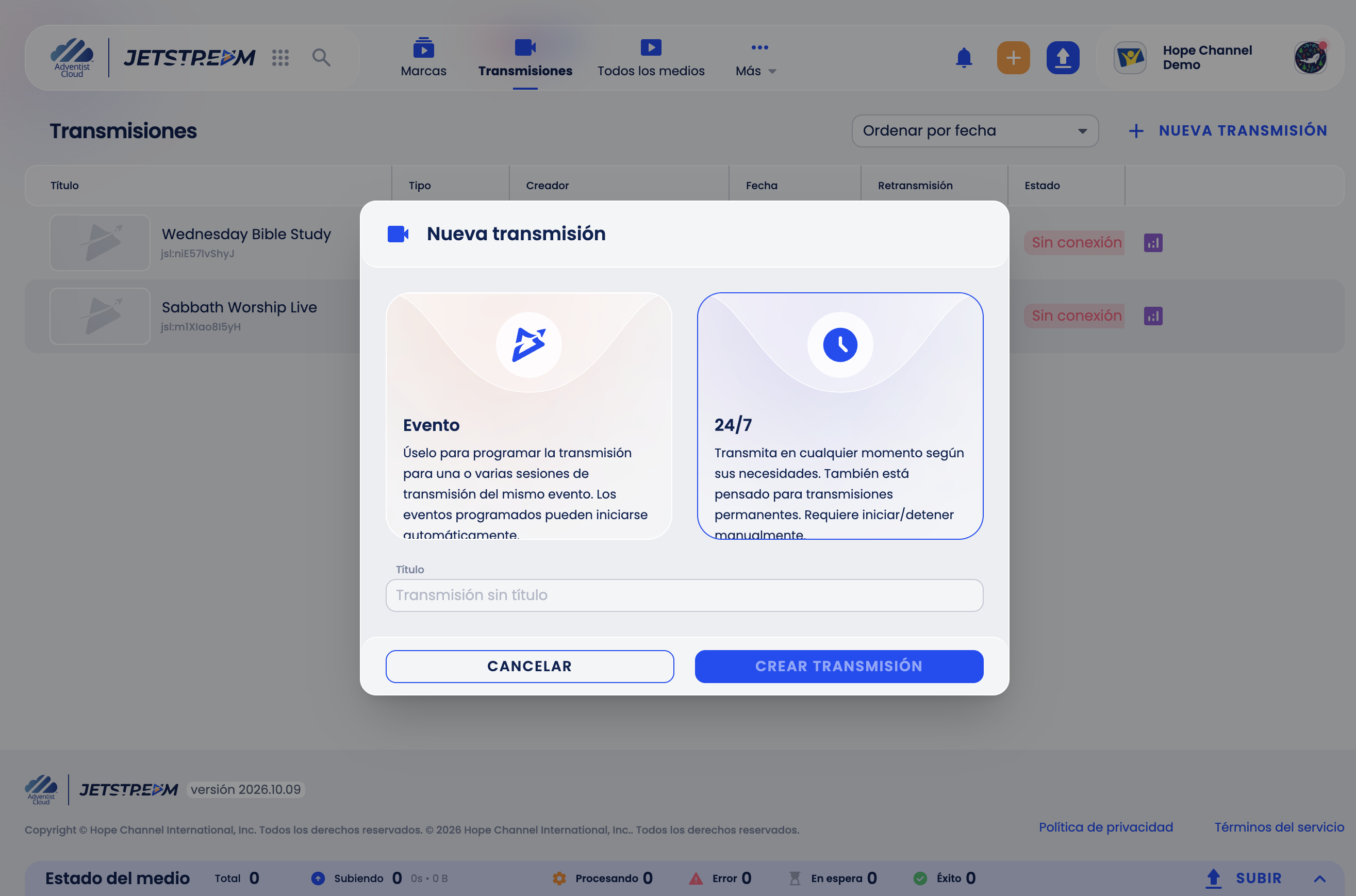The width and height of the screenshot is (1356, 896).
Task: Select the Evento transmission type card
Action: [528, 416]
